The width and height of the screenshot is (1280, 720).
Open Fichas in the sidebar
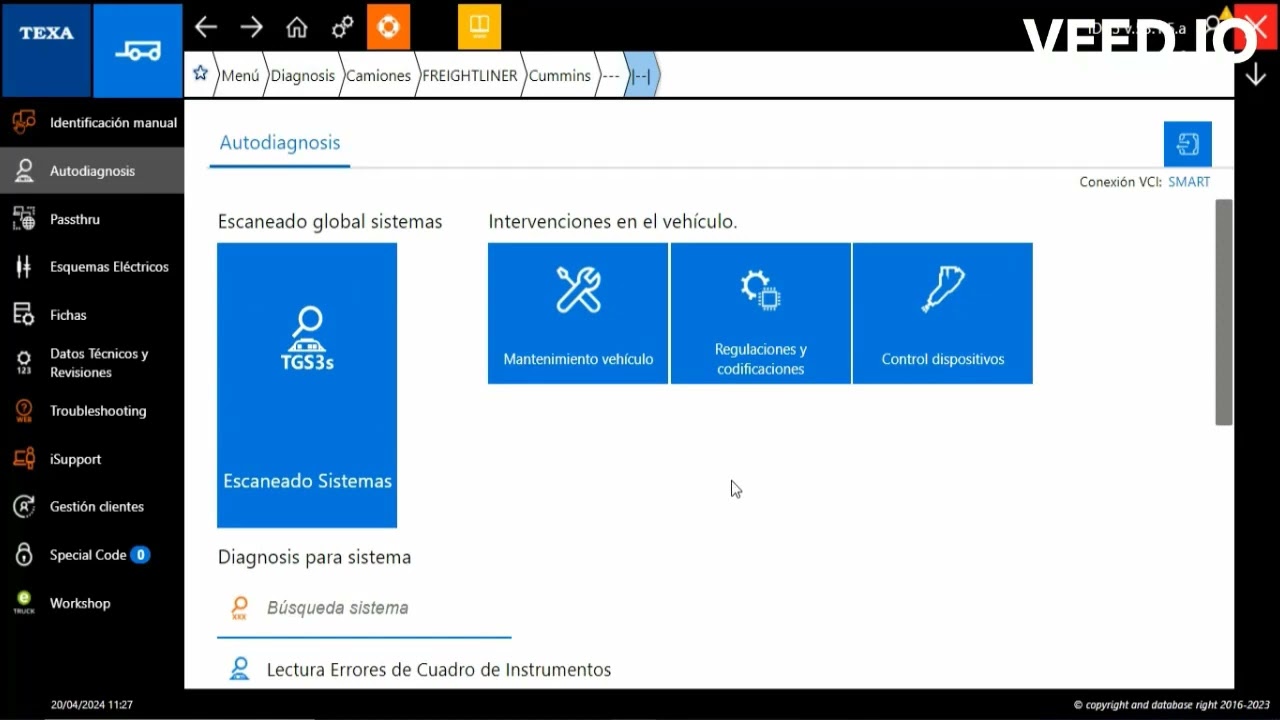[92, 315]
